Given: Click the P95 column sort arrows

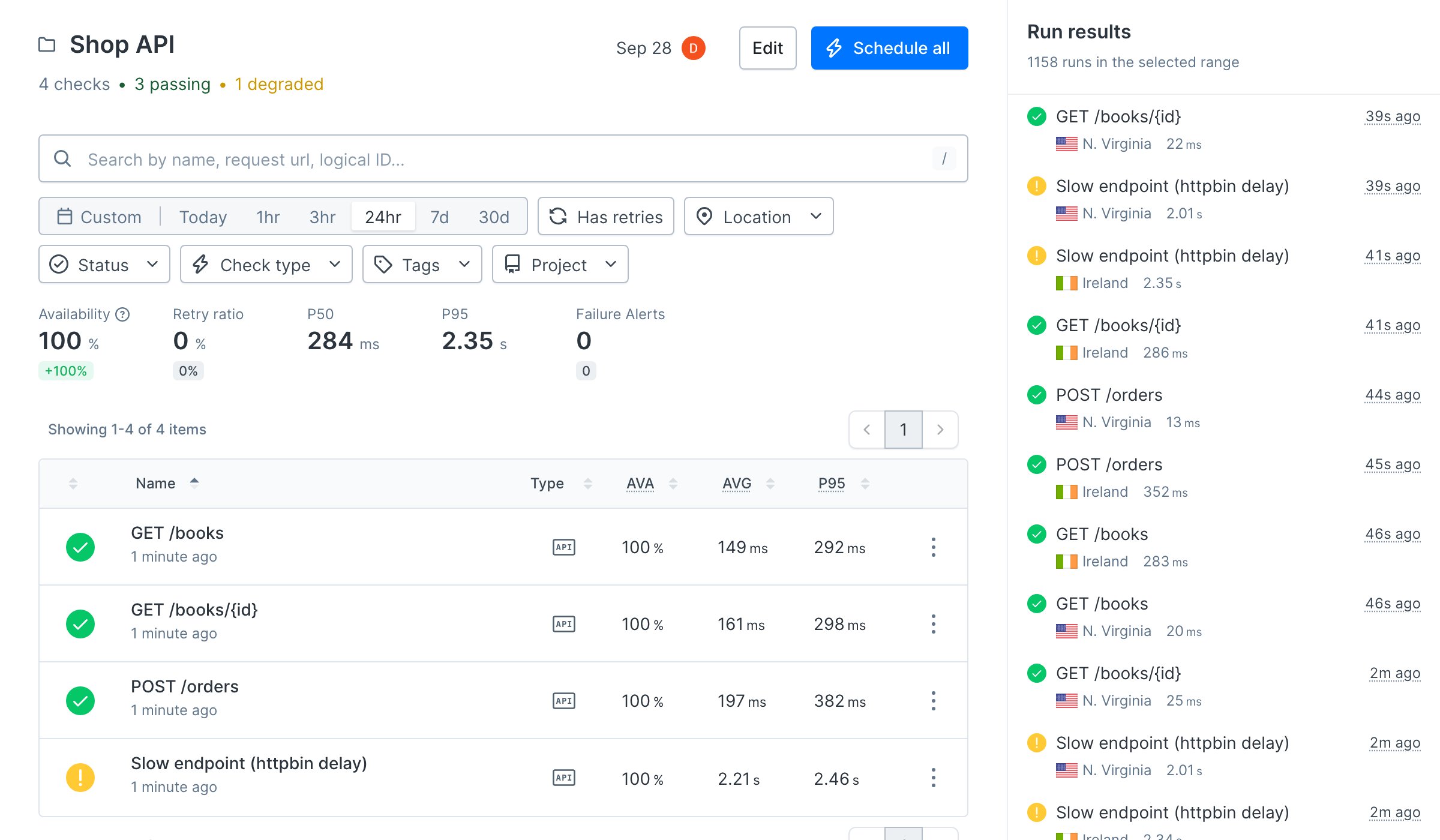Looking at the screenshot, I should click(x=865, y=484).
